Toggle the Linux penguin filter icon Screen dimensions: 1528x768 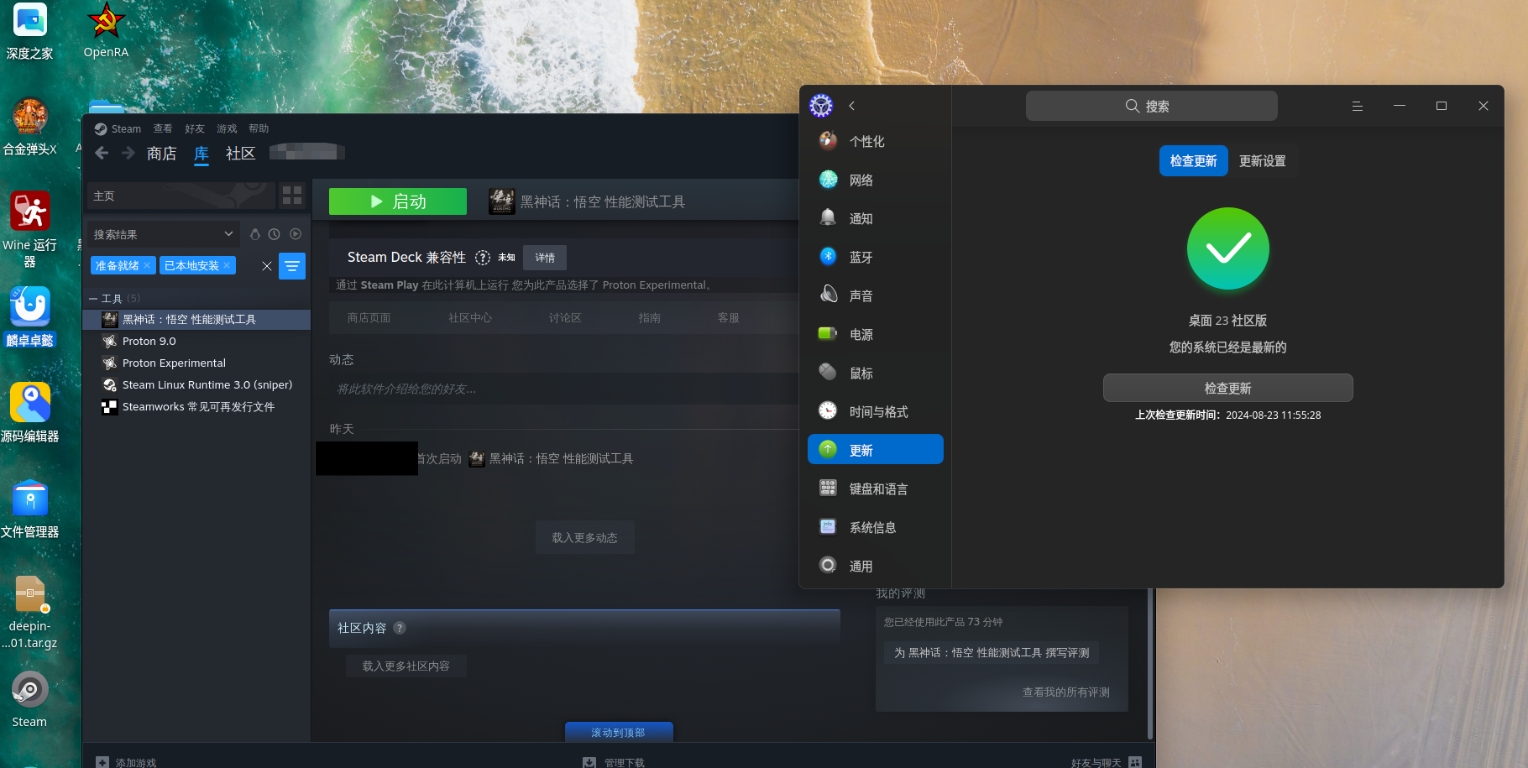(254, 234)
